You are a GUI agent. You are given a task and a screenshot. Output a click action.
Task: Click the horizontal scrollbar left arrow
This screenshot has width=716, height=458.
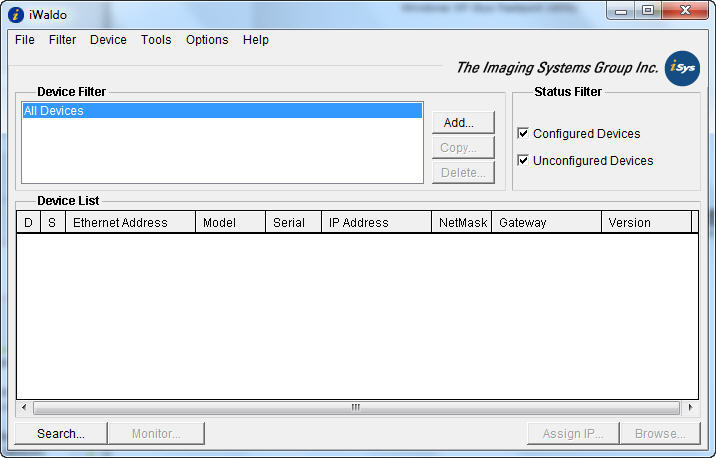point(24,407)
